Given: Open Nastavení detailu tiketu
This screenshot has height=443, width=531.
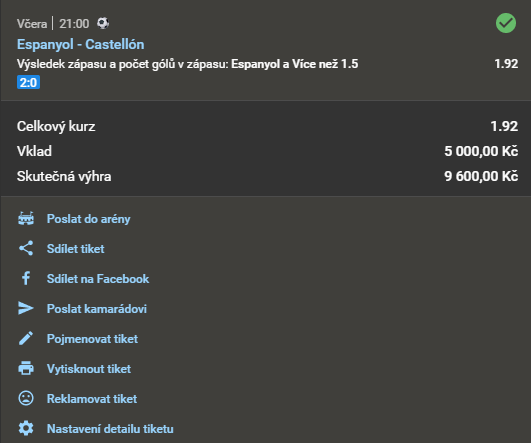Looking at the screenshot, I should 110,429.
